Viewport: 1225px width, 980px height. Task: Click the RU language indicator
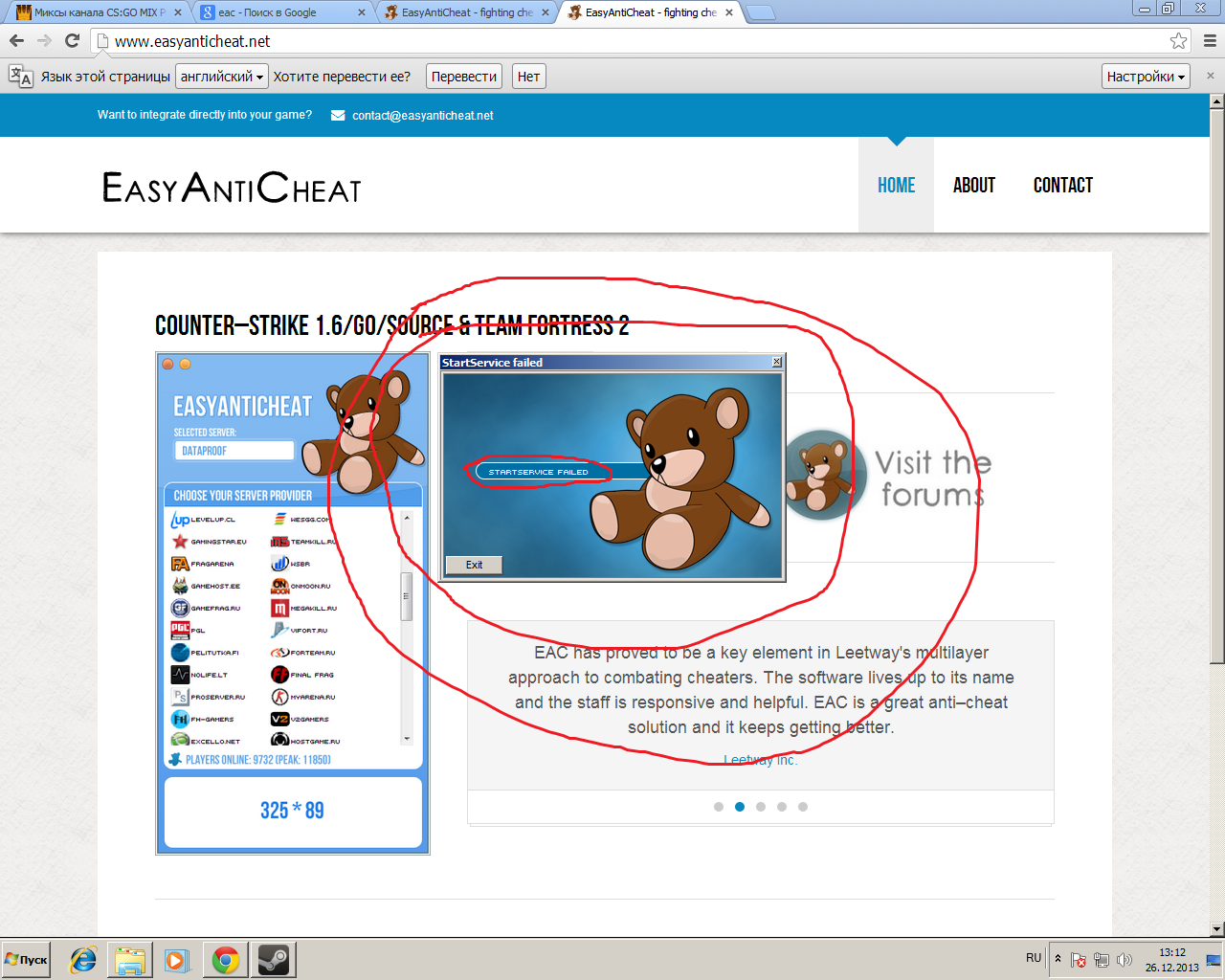(x=1034, y=958)
